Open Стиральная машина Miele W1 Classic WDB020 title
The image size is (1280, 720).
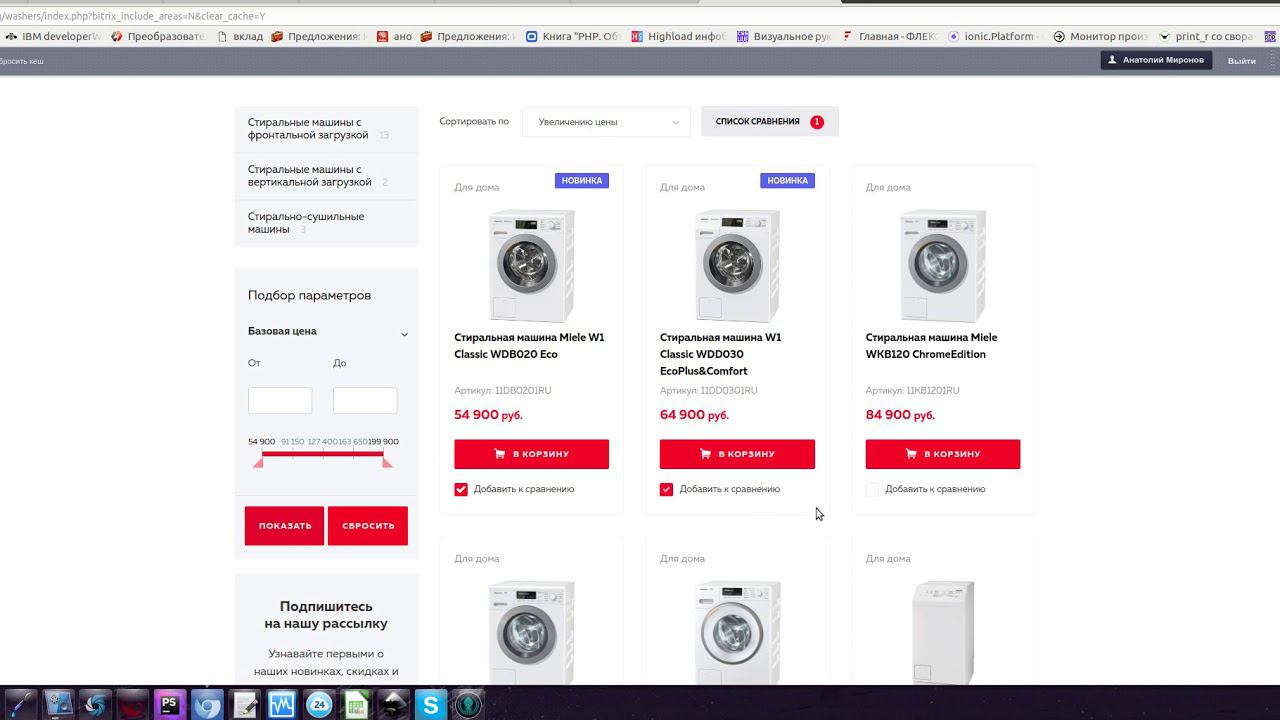click(x=529, y=346)
